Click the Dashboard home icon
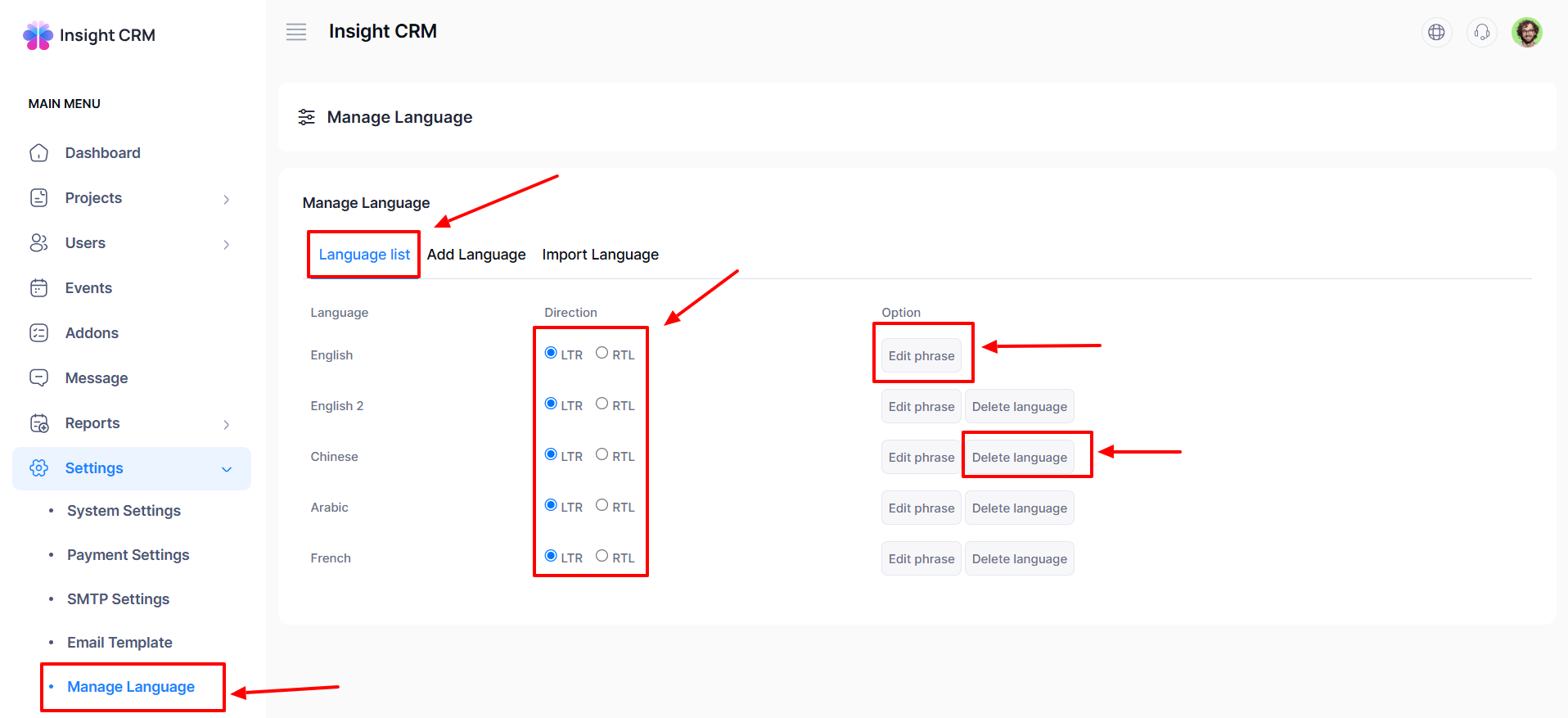Image resolution: width=1568 pixels, height=718 pixels. tap(38, 153)
